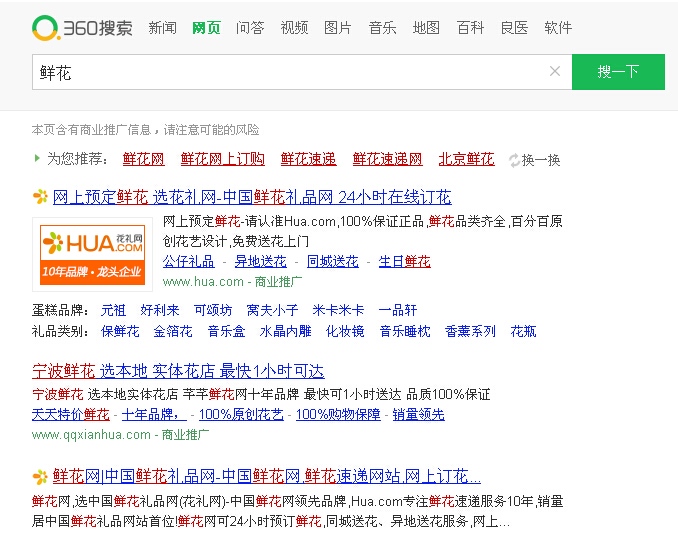The height and width of the screenshot is (535, 678).
Task: Open gift category 化妆镜
Action: click(x=345, y=331)
